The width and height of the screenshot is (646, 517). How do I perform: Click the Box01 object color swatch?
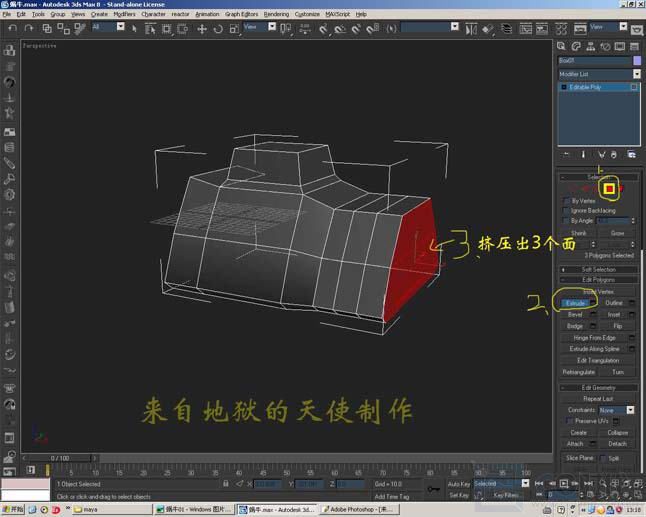(637, 61)
